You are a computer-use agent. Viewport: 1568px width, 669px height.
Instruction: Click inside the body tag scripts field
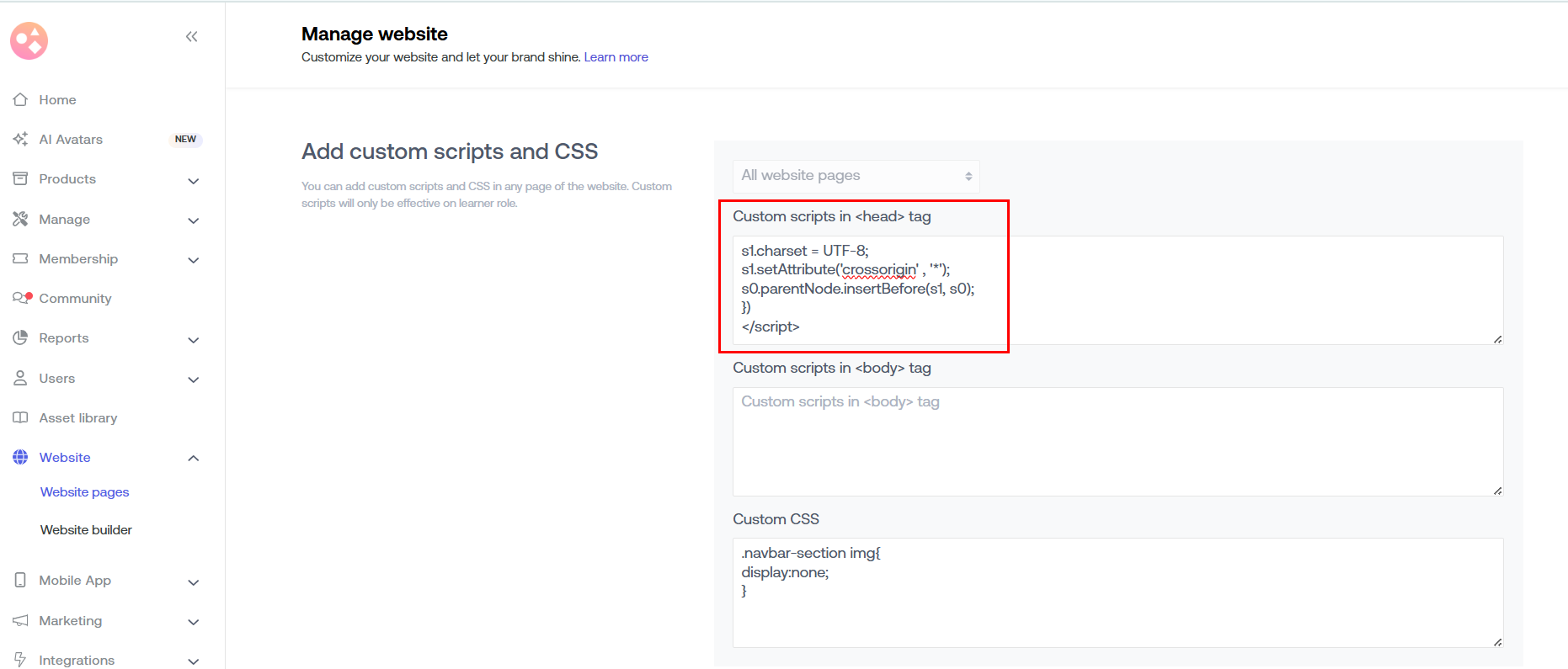pyautogui.click(x=1117, y=442)
